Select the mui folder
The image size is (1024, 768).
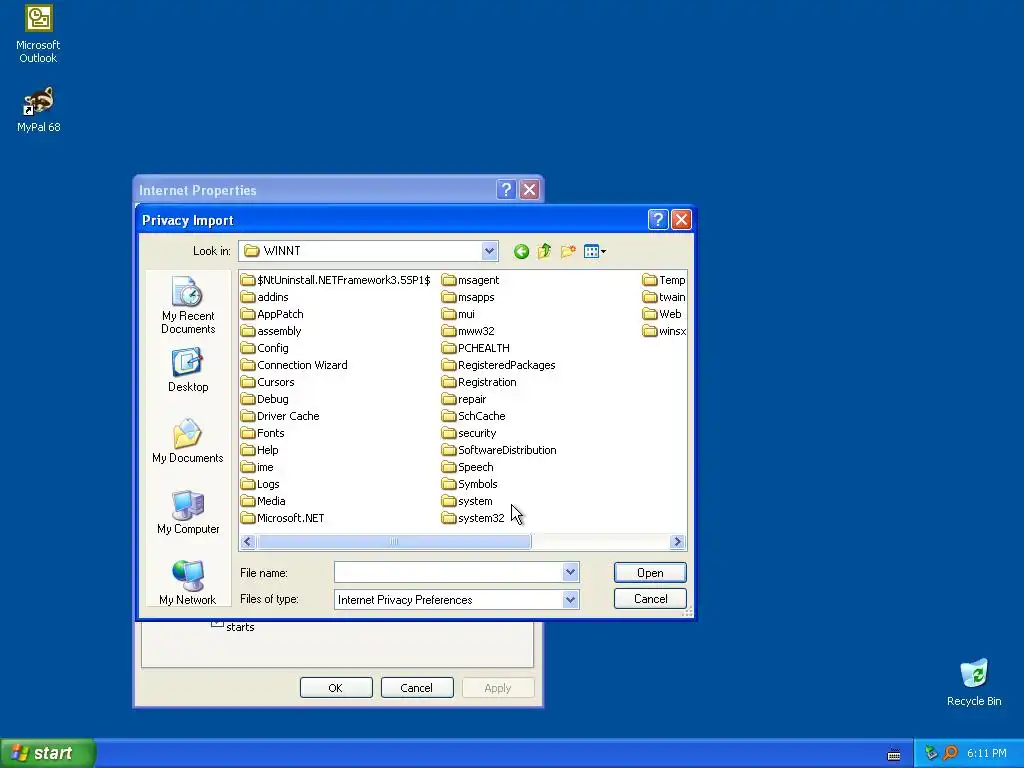point(458,314)
